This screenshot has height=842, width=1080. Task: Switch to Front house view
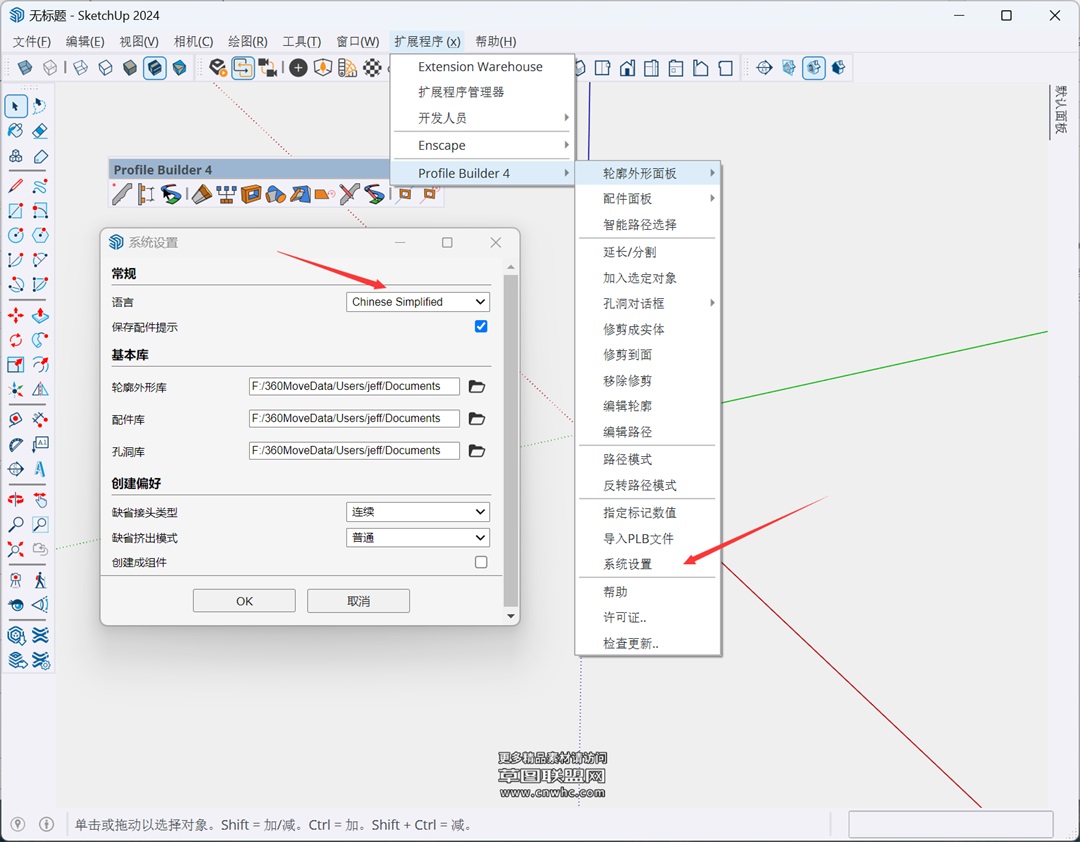pos(627,68)
